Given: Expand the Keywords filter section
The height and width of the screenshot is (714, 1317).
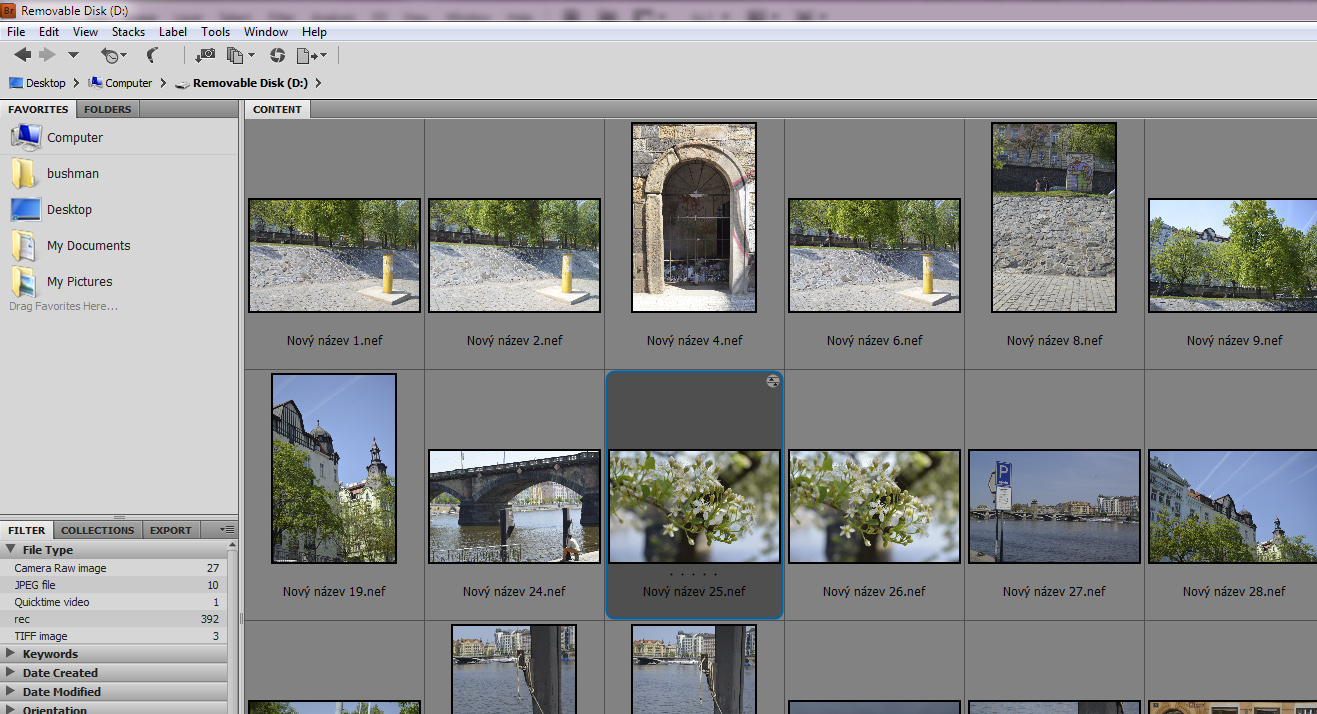Looking at the screenshot, I should point(11,654).
